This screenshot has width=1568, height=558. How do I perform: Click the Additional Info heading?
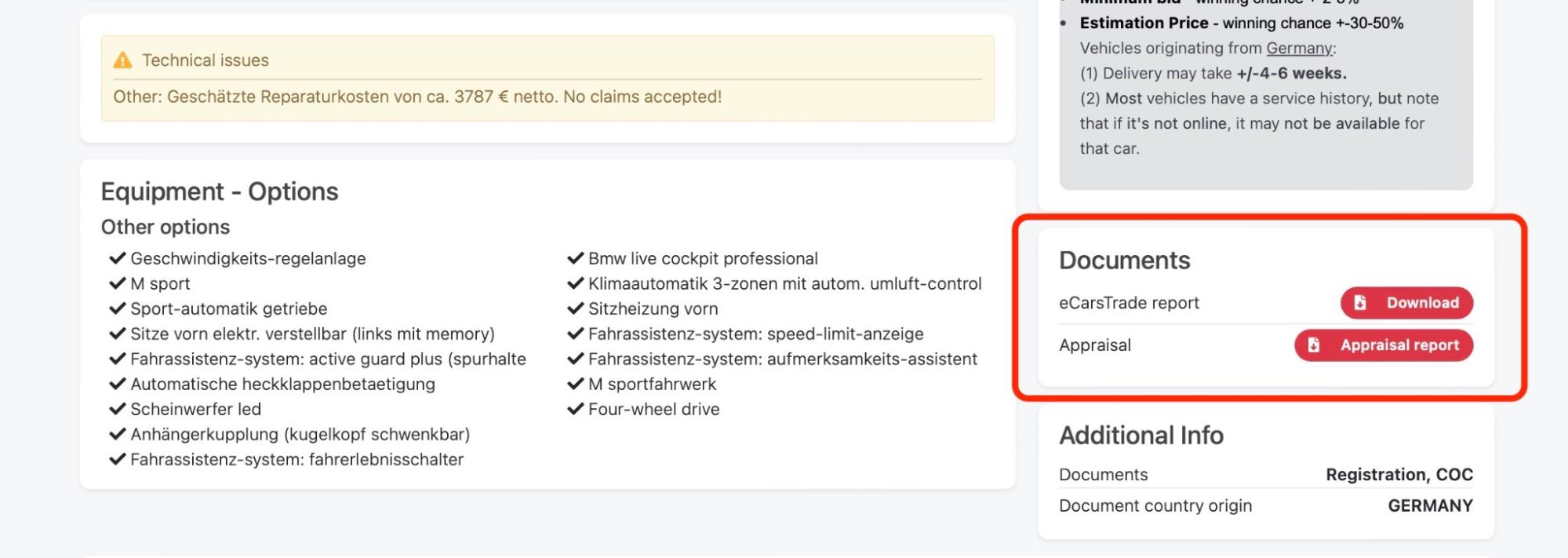[1141, 436]
